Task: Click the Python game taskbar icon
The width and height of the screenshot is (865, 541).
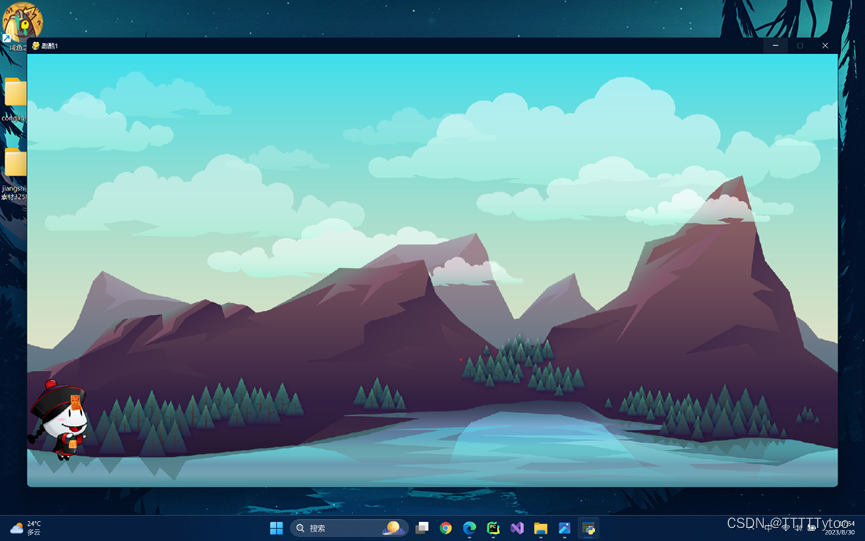Action: pyautogui.click(x=589, y=528)
